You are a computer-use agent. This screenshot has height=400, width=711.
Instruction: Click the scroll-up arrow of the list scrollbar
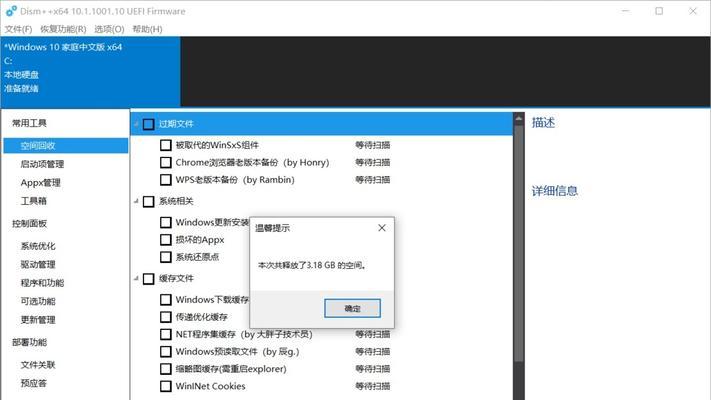click(519, 118)
